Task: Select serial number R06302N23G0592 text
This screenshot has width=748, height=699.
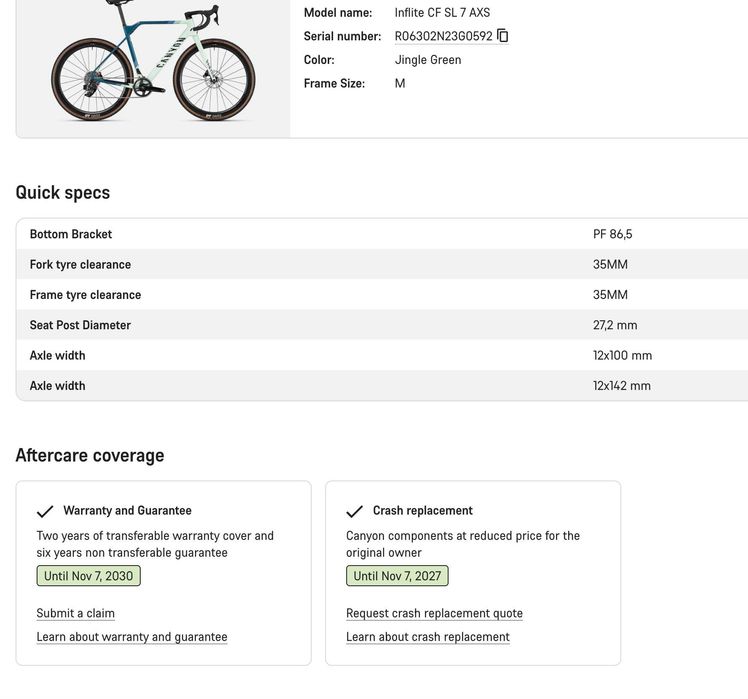Action: 443,36
